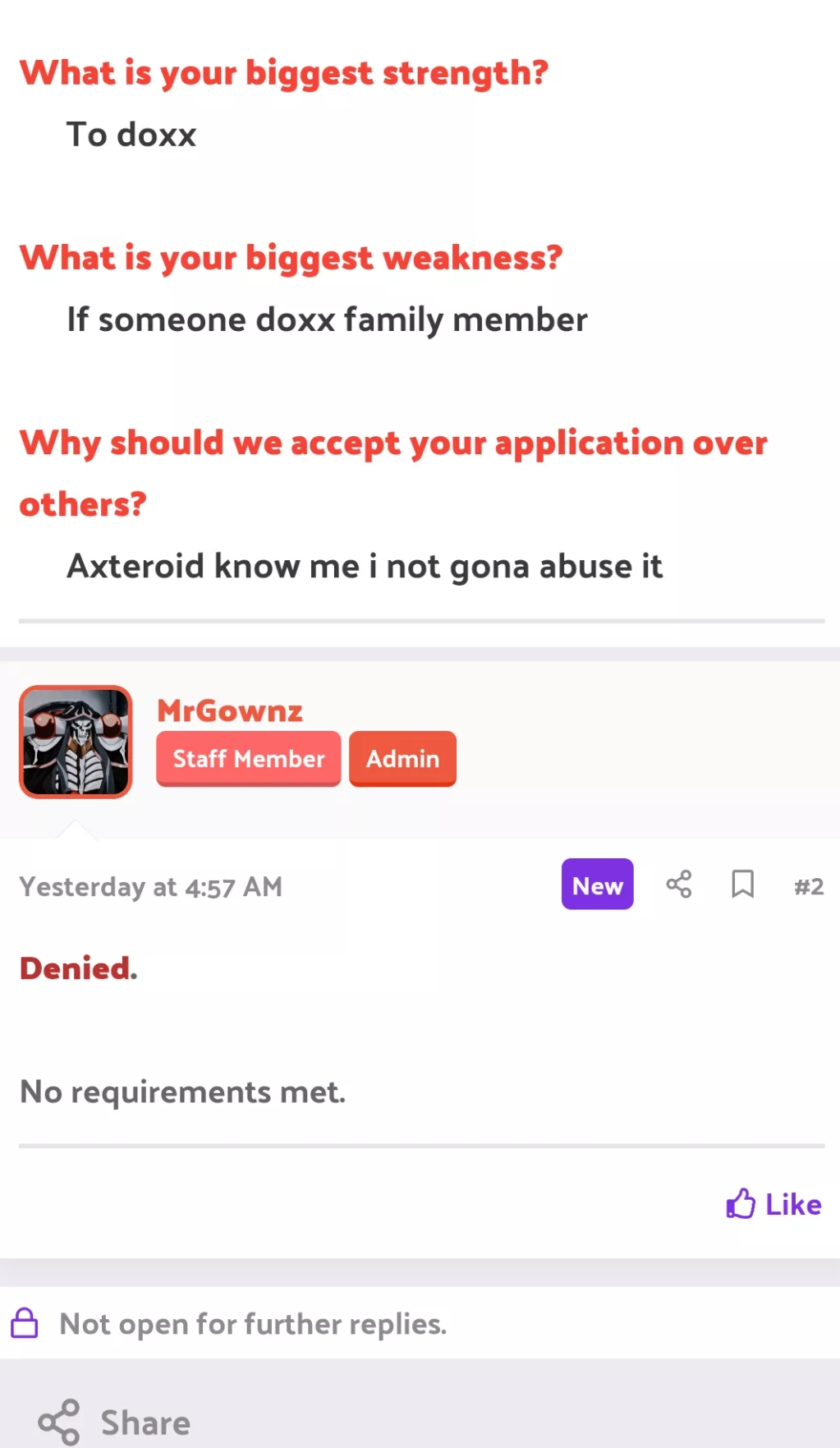Open the #2 post permalink
Screen dimensions: 840x1448
click(x=809, y=886)
